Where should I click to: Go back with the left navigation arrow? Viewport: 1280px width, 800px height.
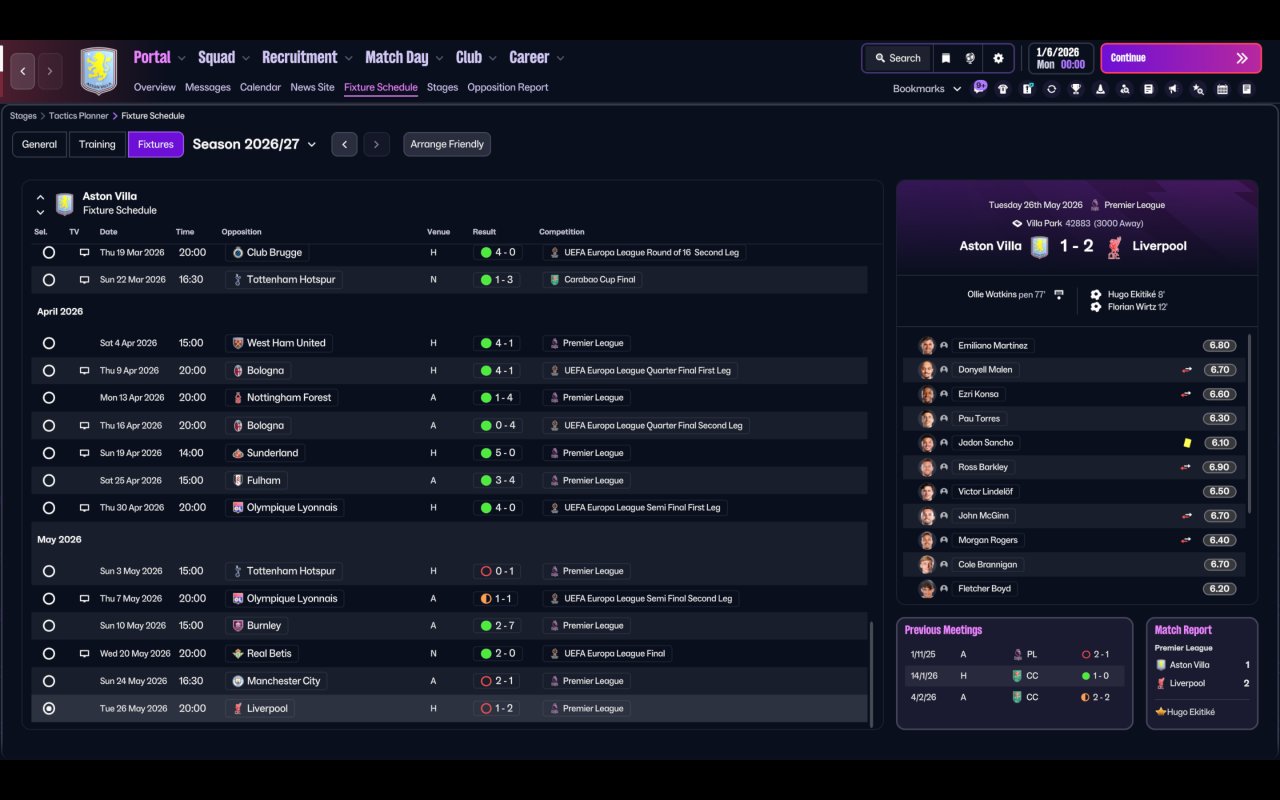coord(23,71)
